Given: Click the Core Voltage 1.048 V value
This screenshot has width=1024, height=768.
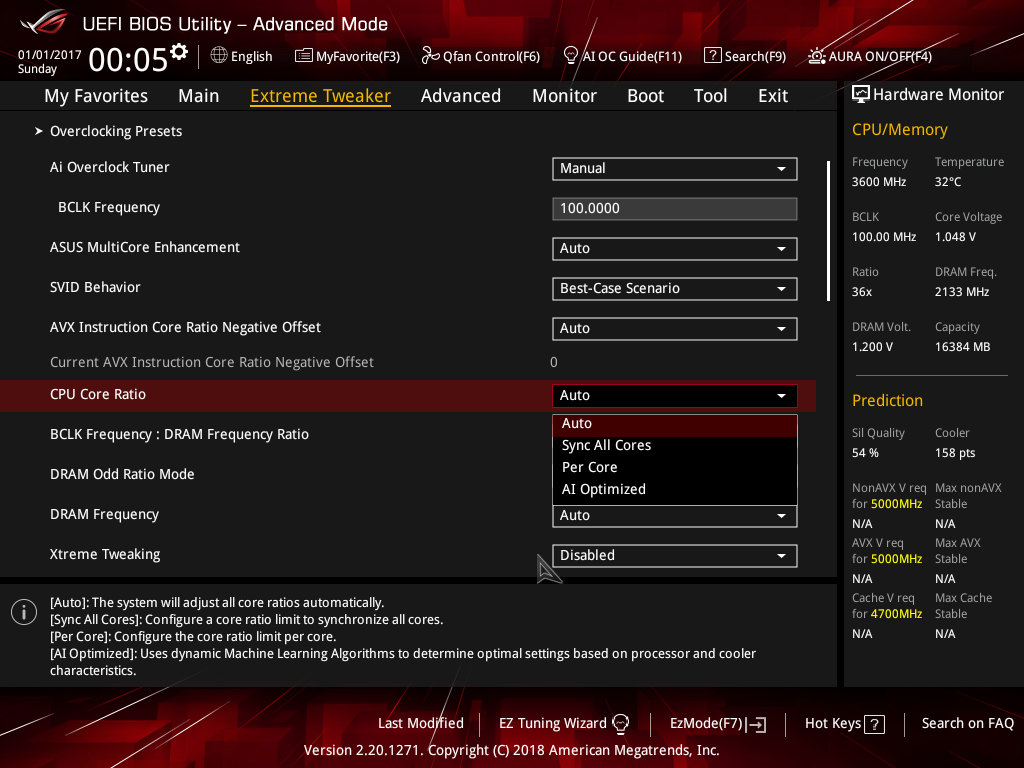Looking at the screenshot, I should pos(955,237).
